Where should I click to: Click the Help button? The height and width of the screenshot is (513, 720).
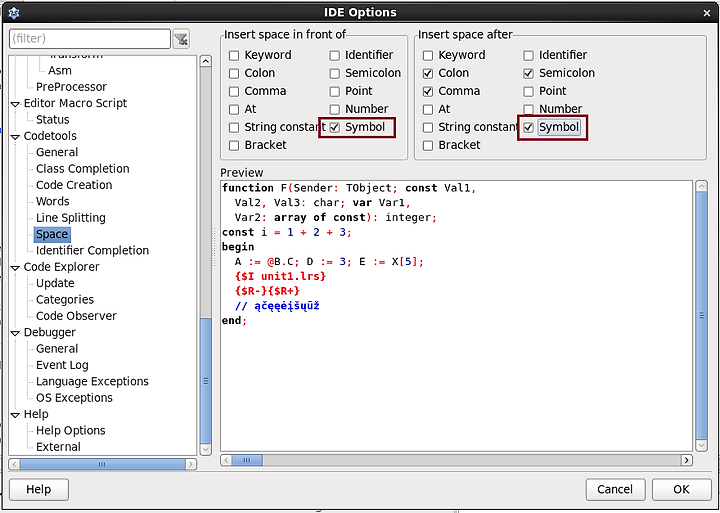(39, 490)
